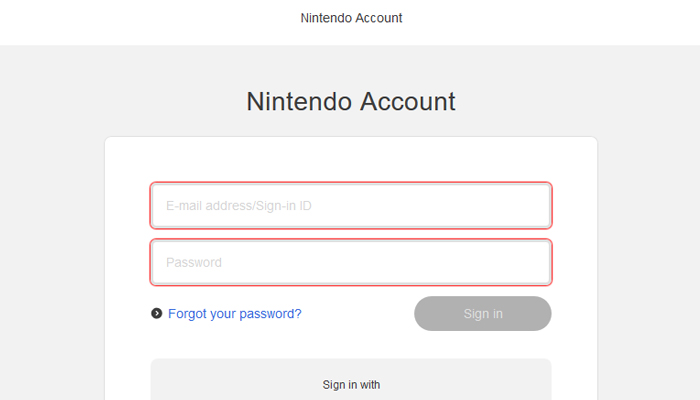Click the circular chevron bullet icon
700x400 pixels.
[x=157, y=314]
